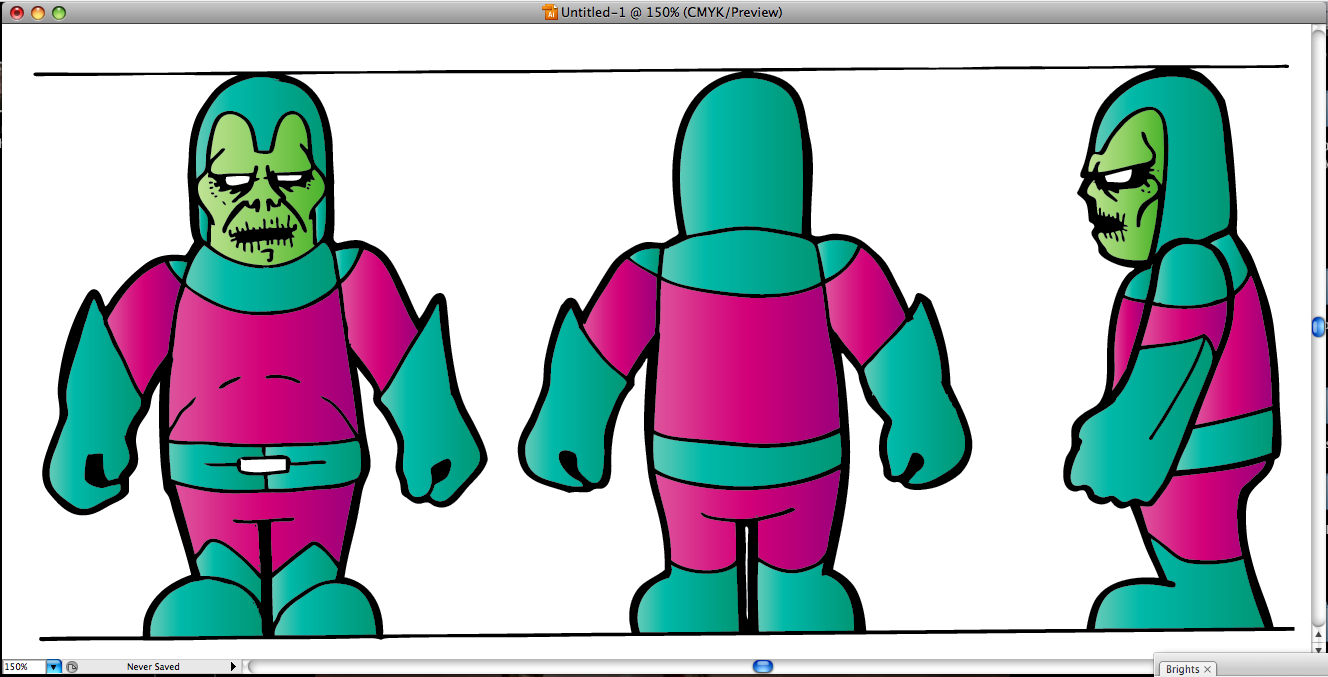Screen dimensions: 1328x677
Task: Select the white belt buckle on front-view character
Action: 265,465
